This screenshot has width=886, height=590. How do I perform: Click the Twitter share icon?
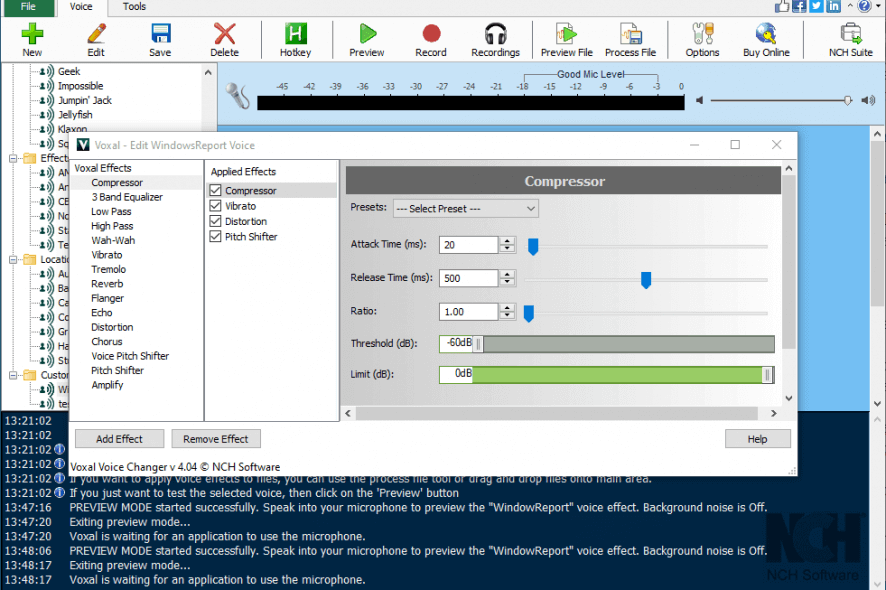pyautogui.click(x=816, y=6)
